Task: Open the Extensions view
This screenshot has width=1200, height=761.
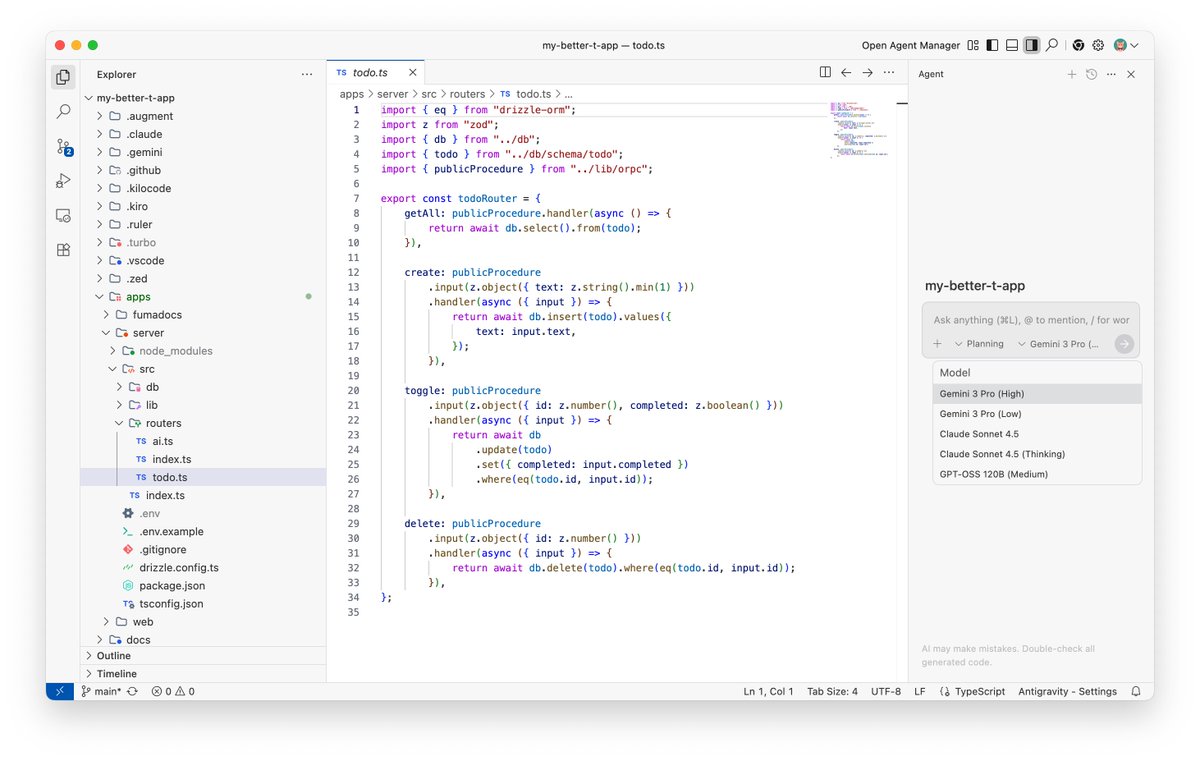Action: point(63,250)
